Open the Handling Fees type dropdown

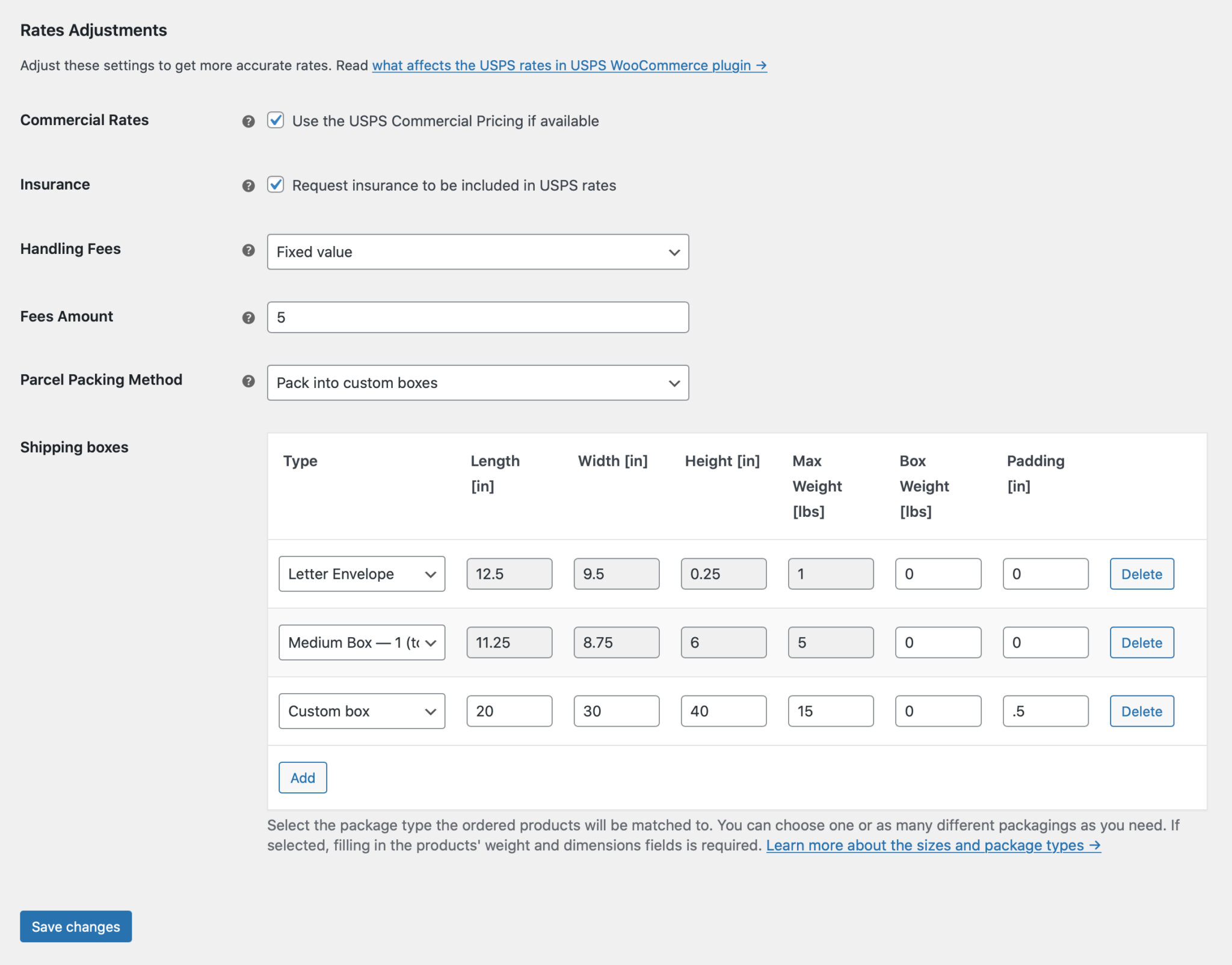pyautogui.click(x=478, y=251)
